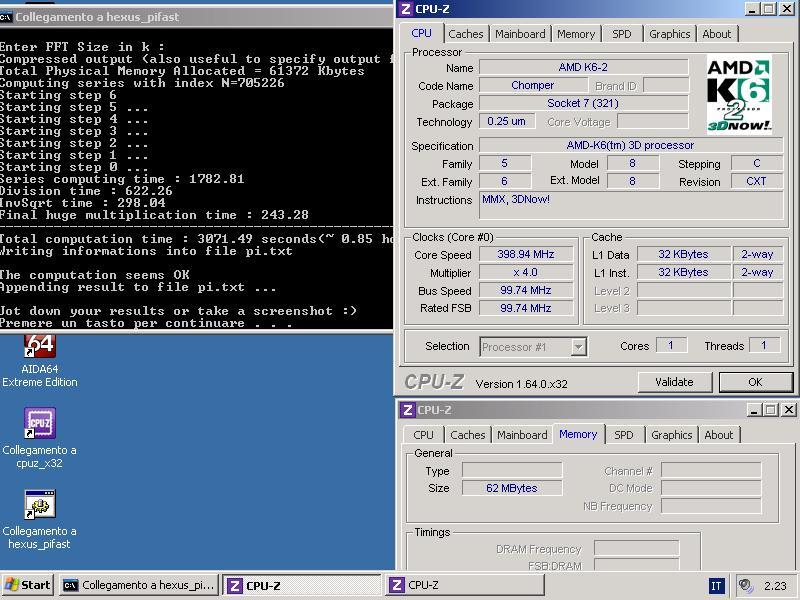Click the CPU-Z title bar icon in upper window
Viewport: 800px width, 600px height.
tap(406, 9)
